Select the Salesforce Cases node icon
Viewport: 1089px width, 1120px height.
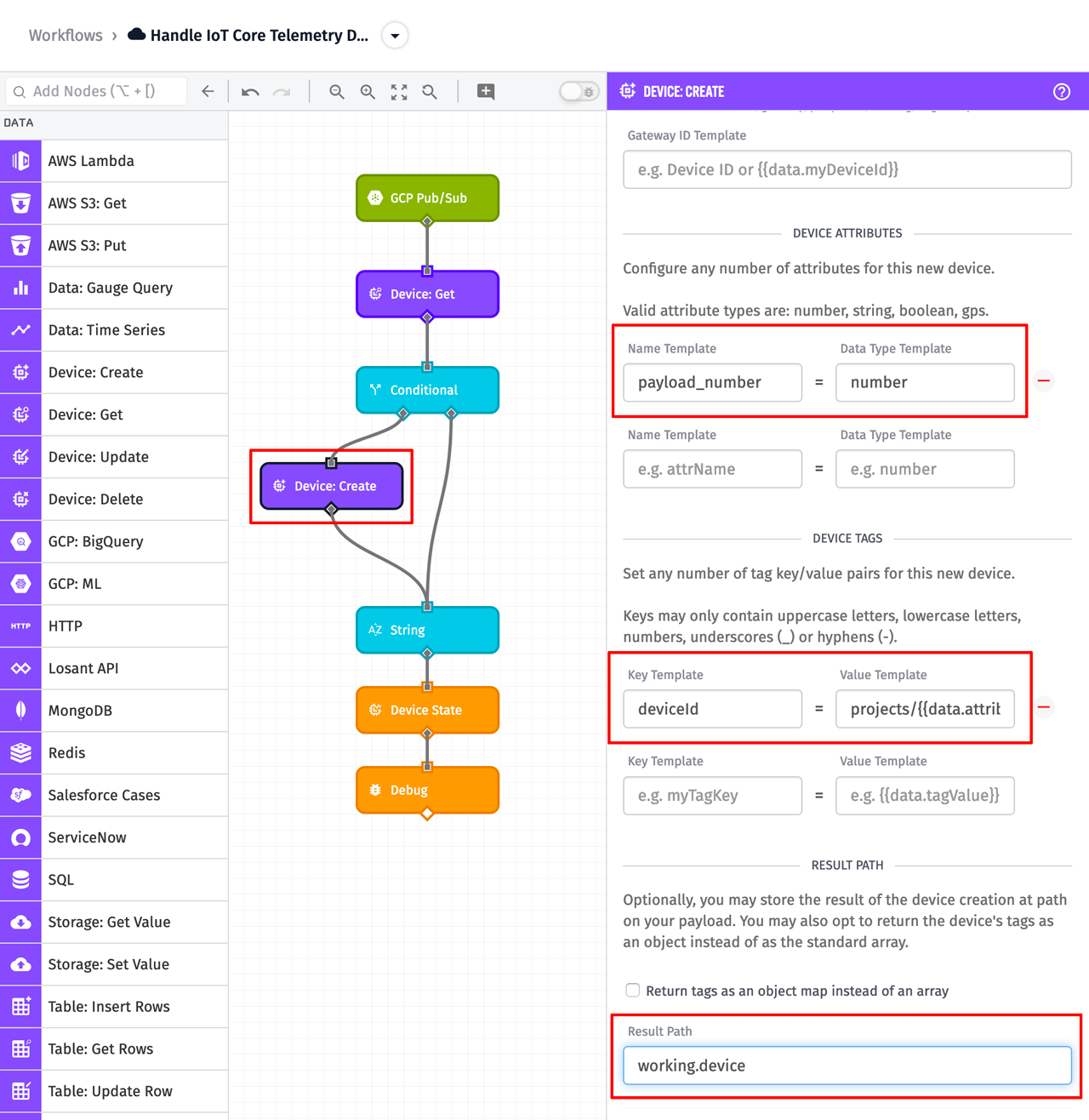20,795
